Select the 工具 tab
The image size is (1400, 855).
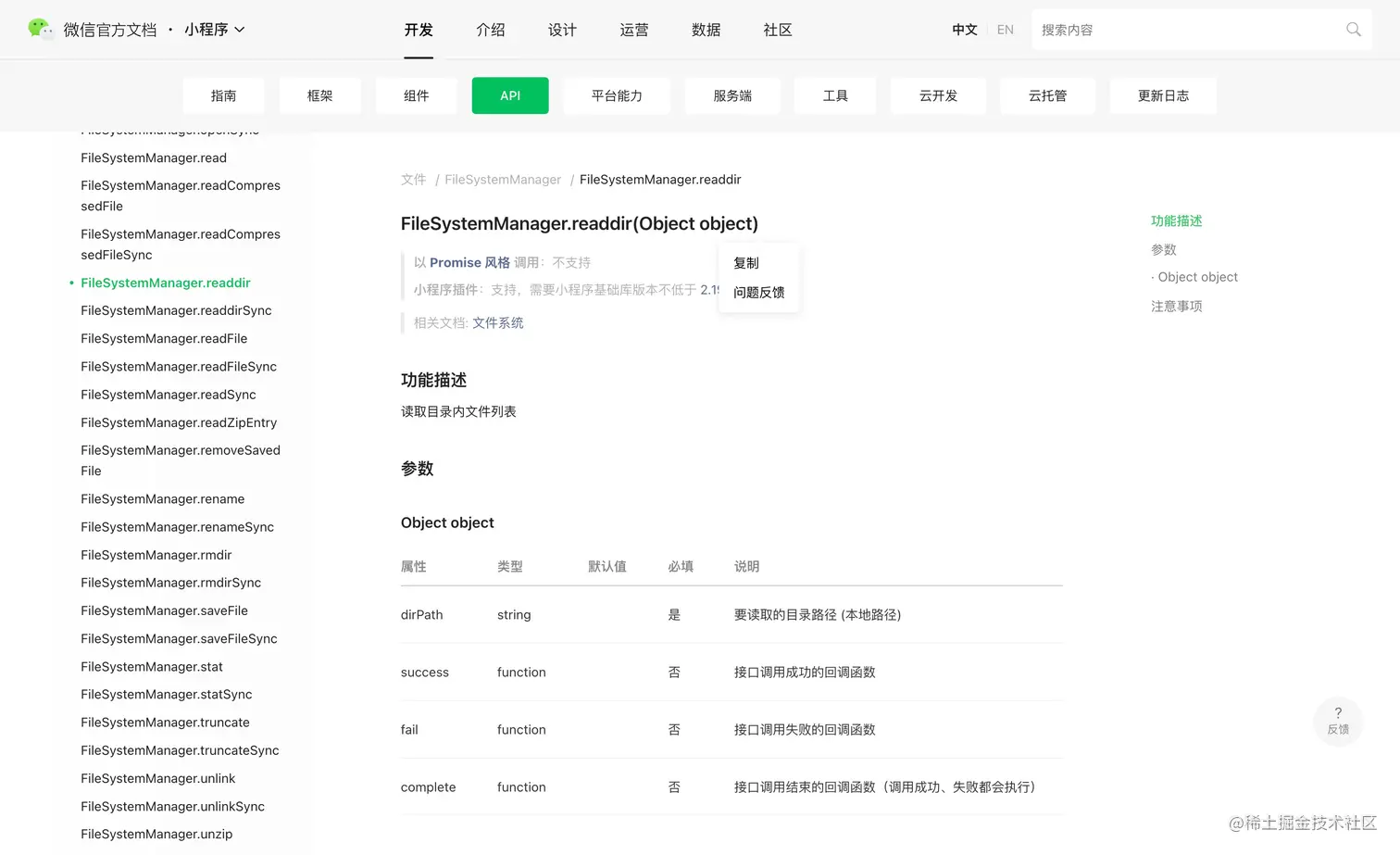(x=835, y=95)
